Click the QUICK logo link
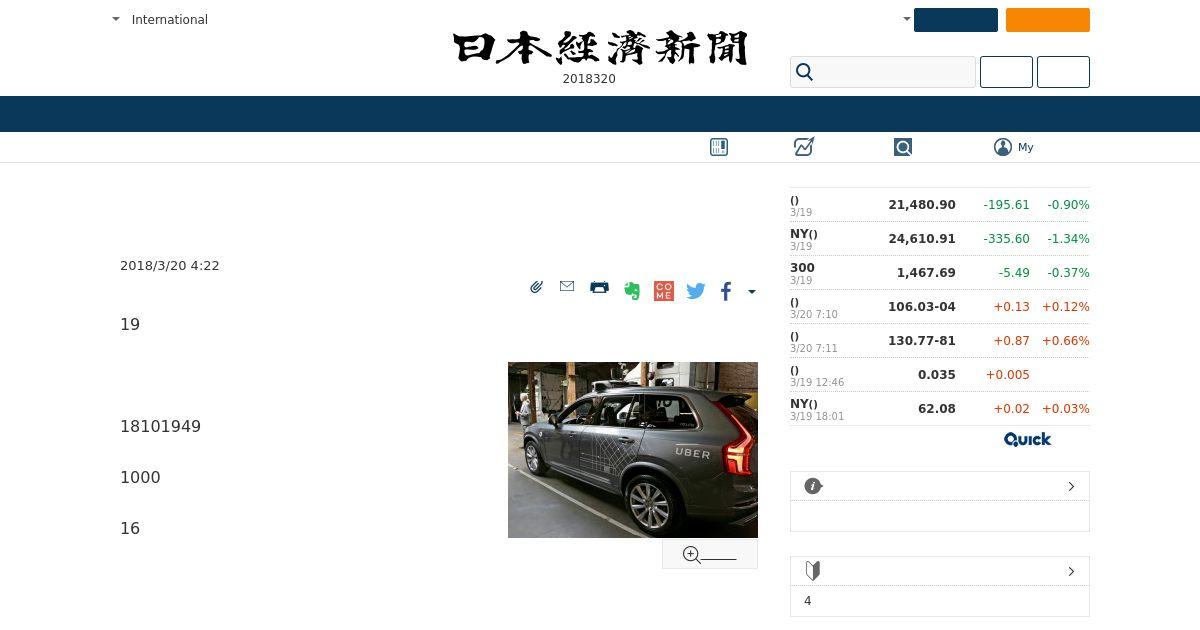Viewport: 1200px width, 630px height. point(1027,439)
